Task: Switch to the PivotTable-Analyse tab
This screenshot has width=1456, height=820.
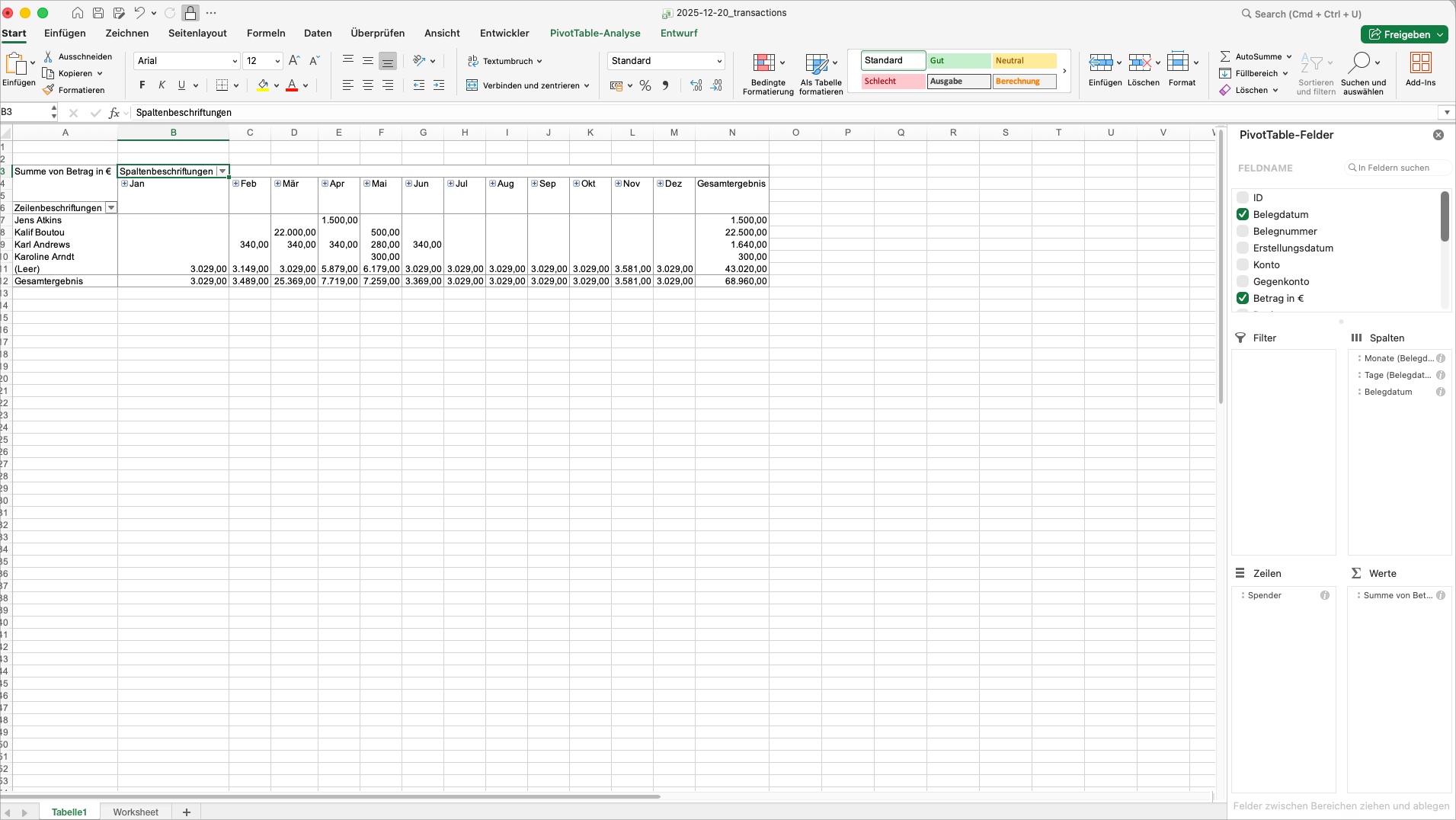Action: pyautogui.click(x=594, y=34)
